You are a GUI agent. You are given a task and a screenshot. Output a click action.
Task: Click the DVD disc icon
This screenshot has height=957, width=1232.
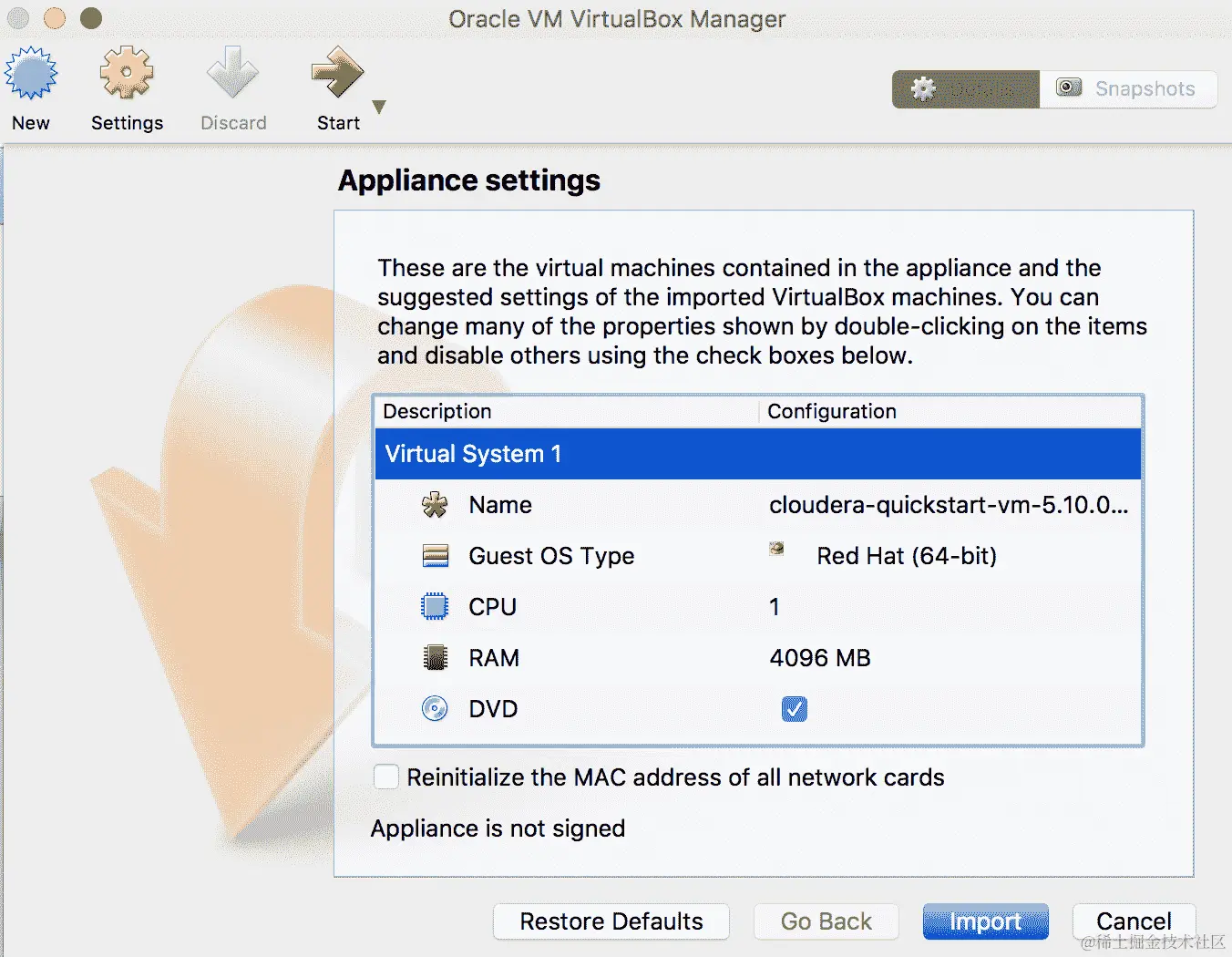coord(436,709)
